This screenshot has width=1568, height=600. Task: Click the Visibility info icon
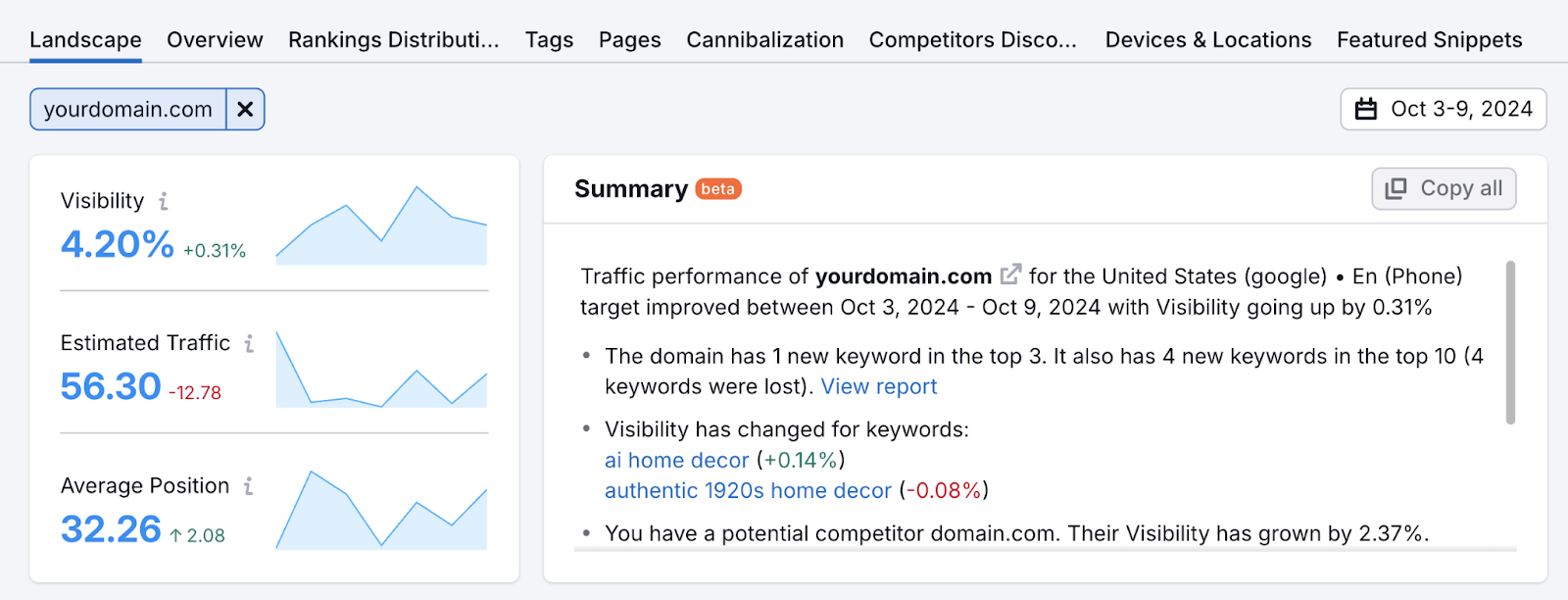tap(164, 202)
